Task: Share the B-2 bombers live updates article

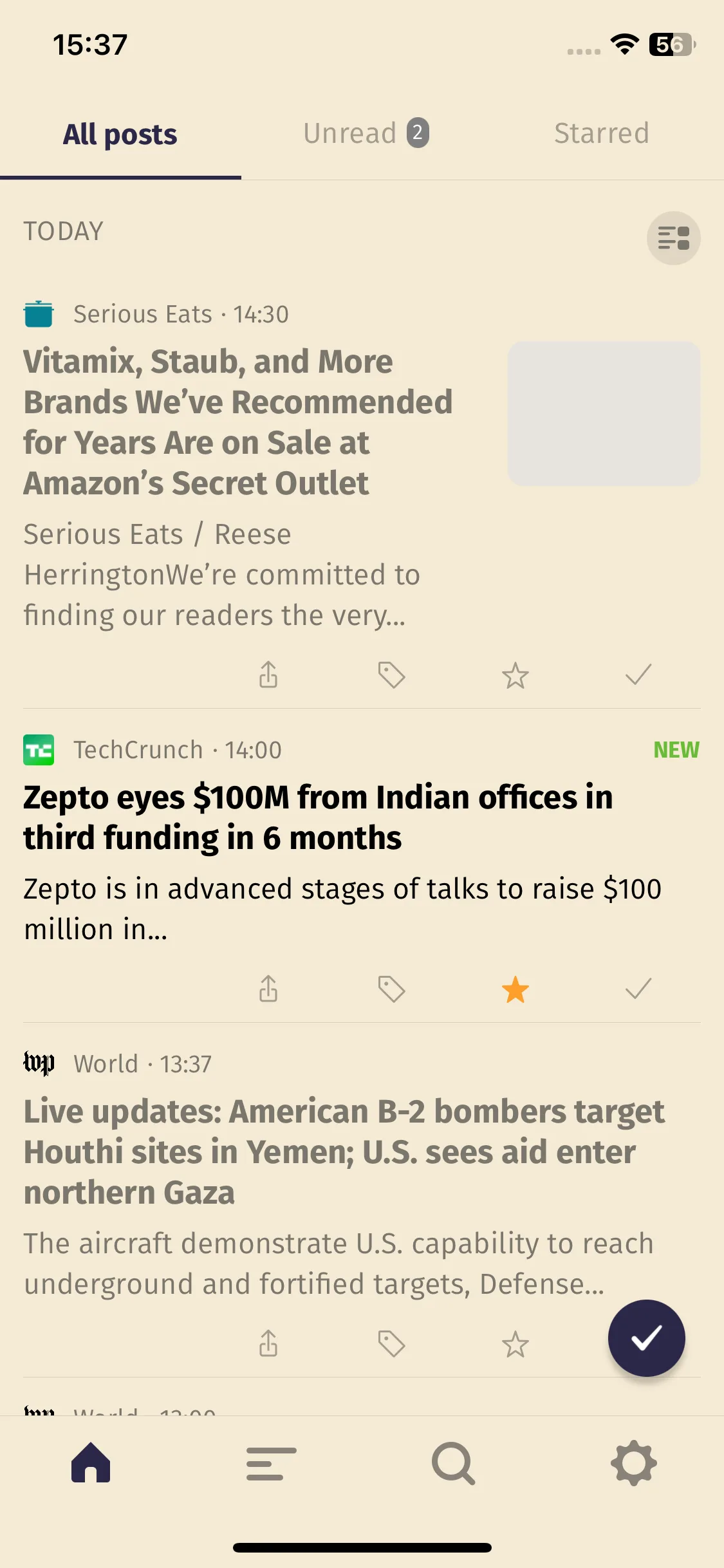Action: [268, 1343]
